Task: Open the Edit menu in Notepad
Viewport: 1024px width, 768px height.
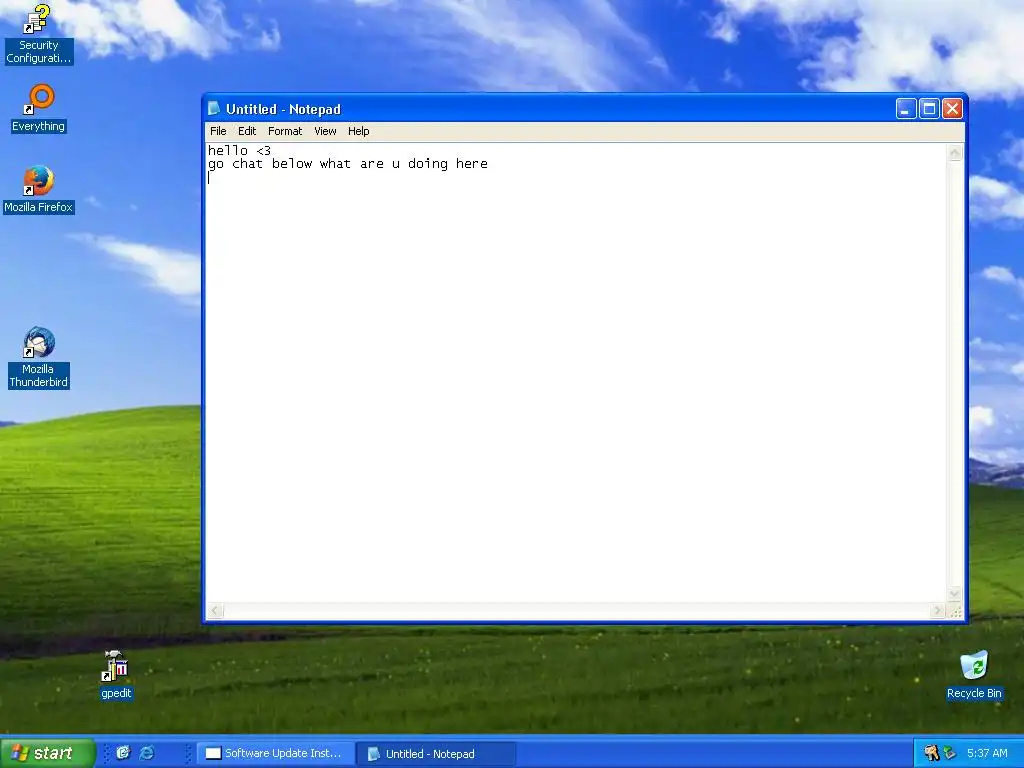Action: click(x=247, y=131)
